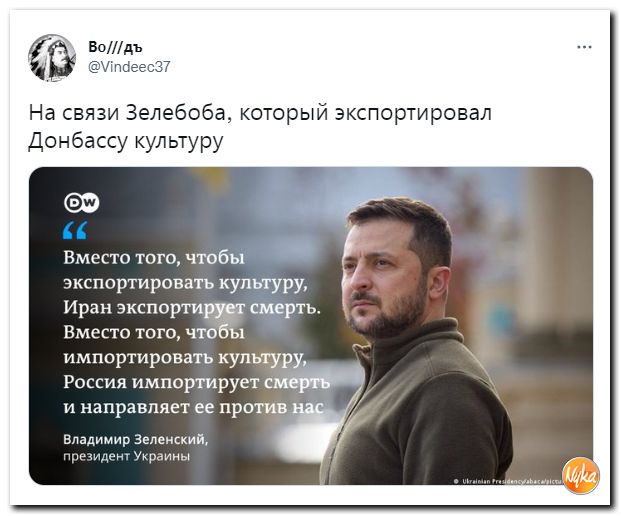Click the quote line Иран экспортирует смерть

click(192, 308)
